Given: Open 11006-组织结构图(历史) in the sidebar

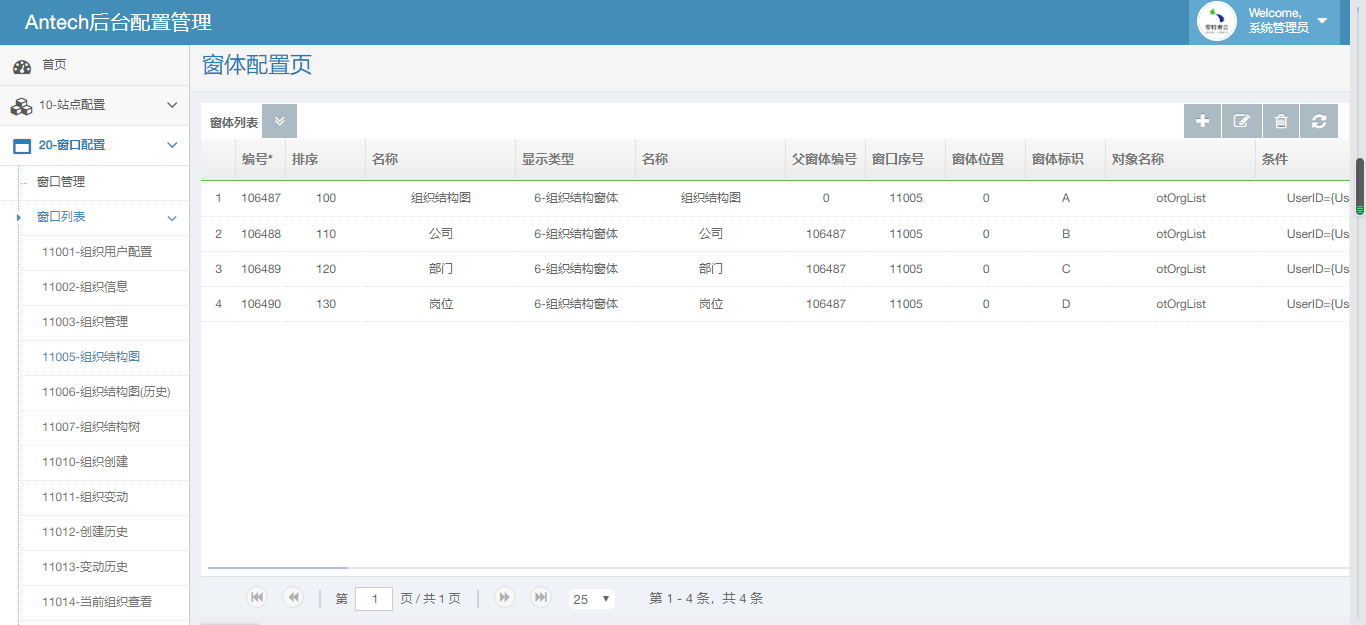Looking at the screenshot, I should click(106, 392).
